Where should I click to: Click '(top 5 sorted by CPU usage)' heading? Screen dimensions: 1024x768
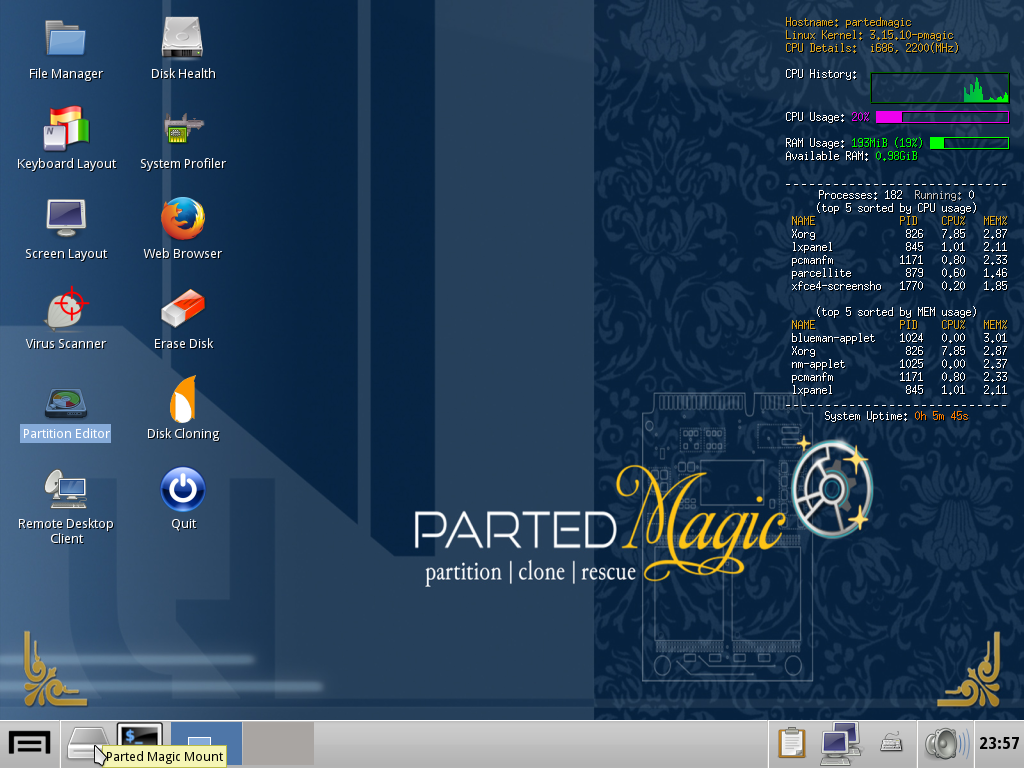[896, 208]
